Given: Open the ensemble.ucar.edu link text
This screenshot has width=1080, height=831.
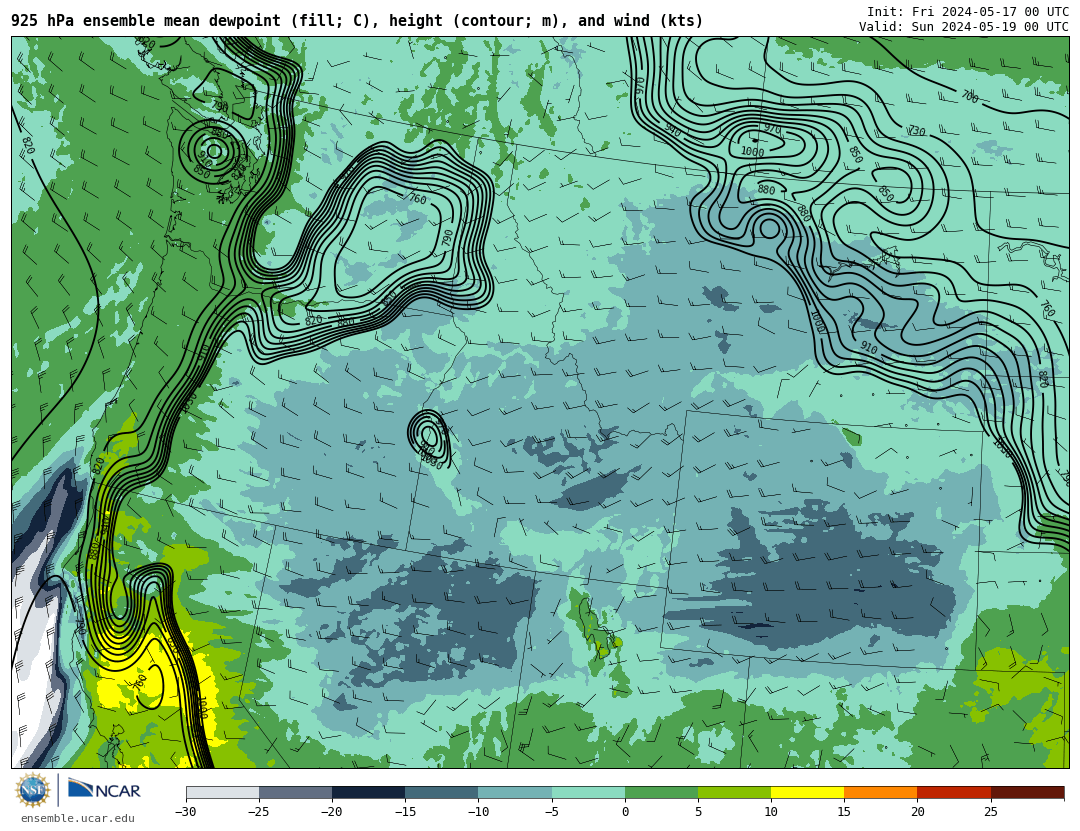Looking at the screenshot, I should point(78,819).
